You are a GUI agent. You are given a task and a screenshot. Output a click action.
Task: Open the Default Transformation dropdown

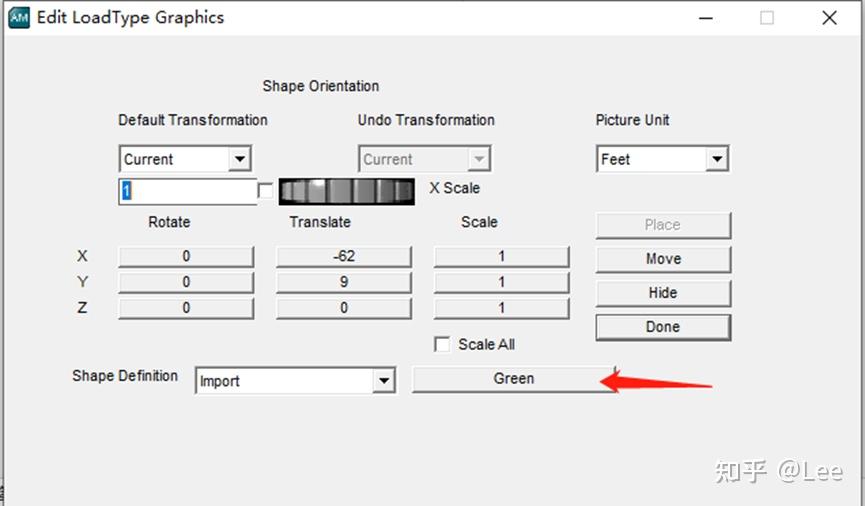pyautogui.click(x=185, y=159)
